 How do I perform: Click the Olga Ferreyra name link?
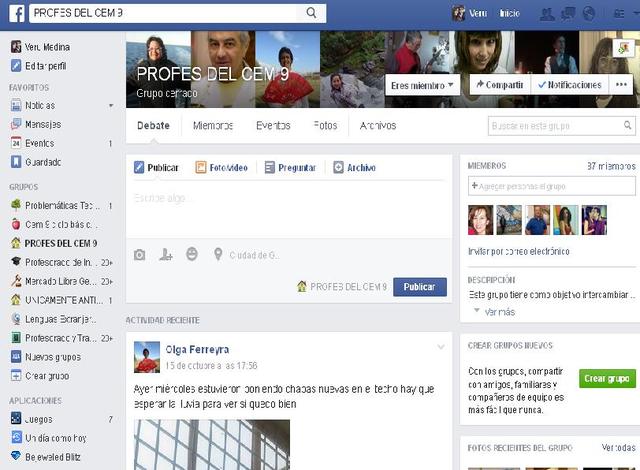(x=197, y=350)
